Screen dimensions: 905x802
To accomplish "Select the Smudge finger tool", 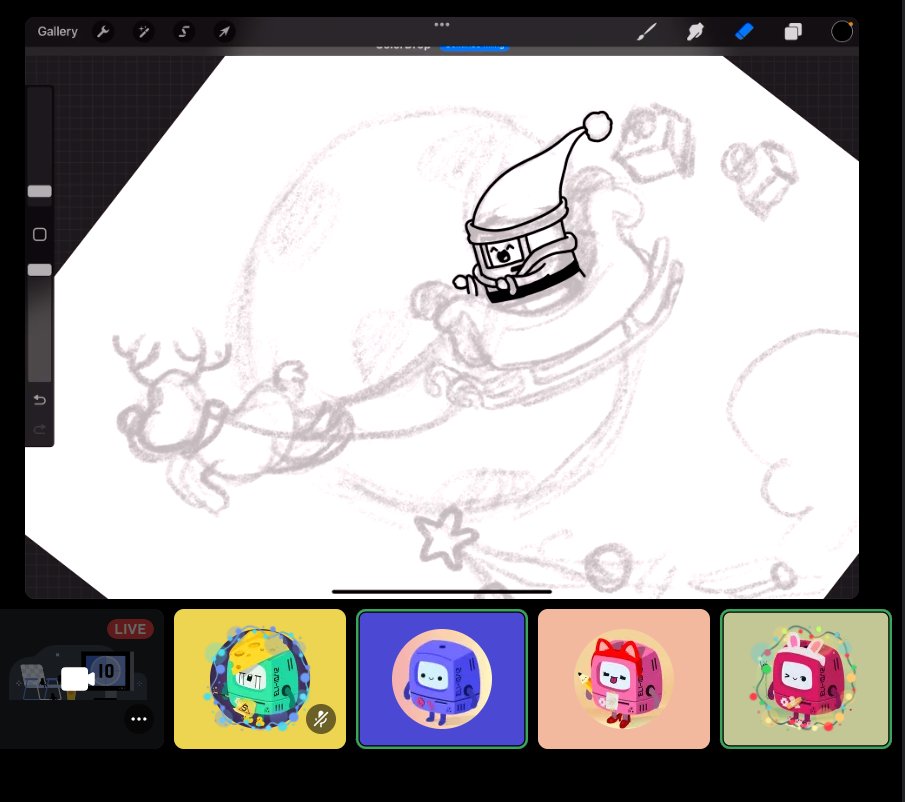I will click(x=695, y=32).
